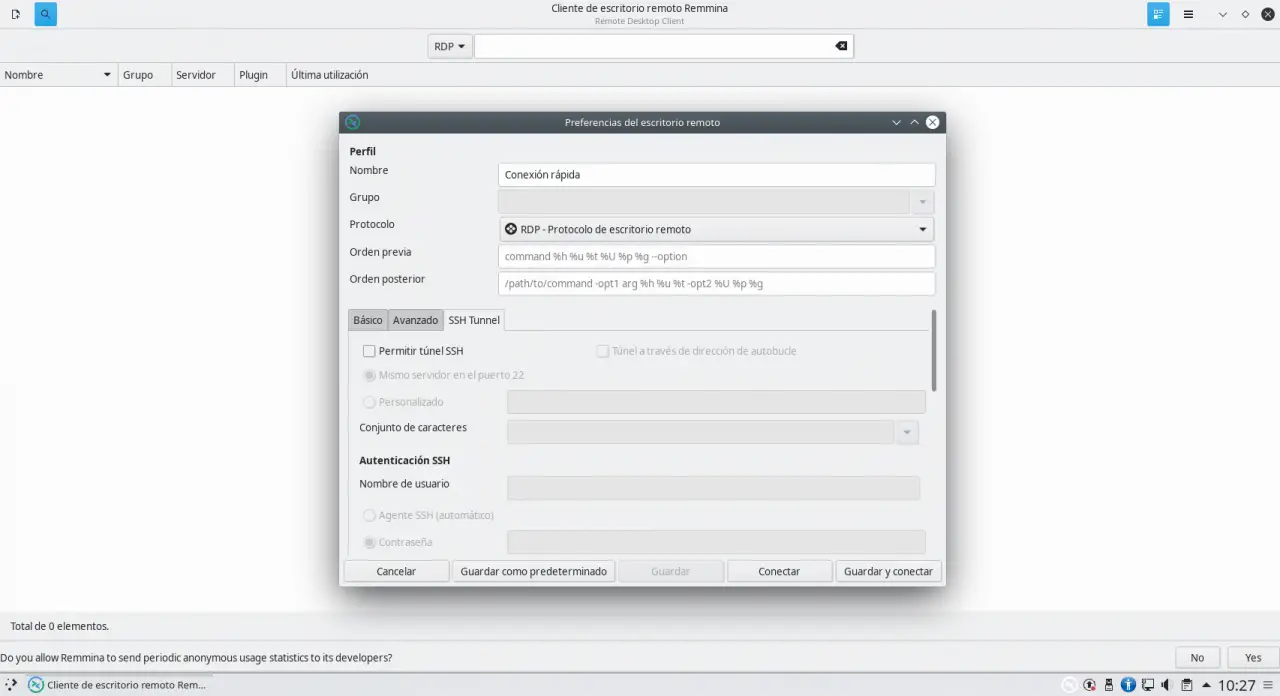Image resolution: width=1280 pixels, height=696 pixels.
Task: Open the Remmina hamburger menu
Action: tap(1188, 14)
